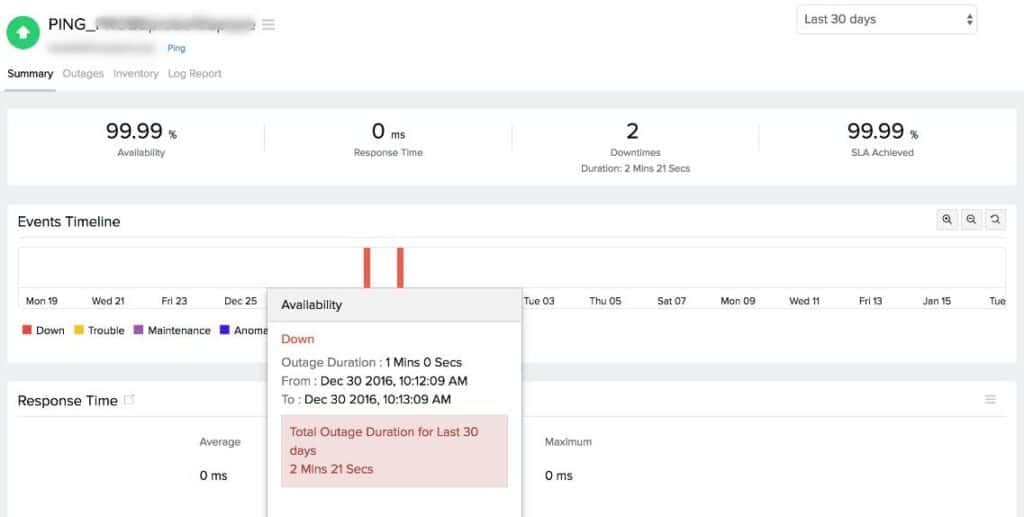Screen dimensions: 1024x517
Task: Open the Inventory tab
Action: click(136, 74)
